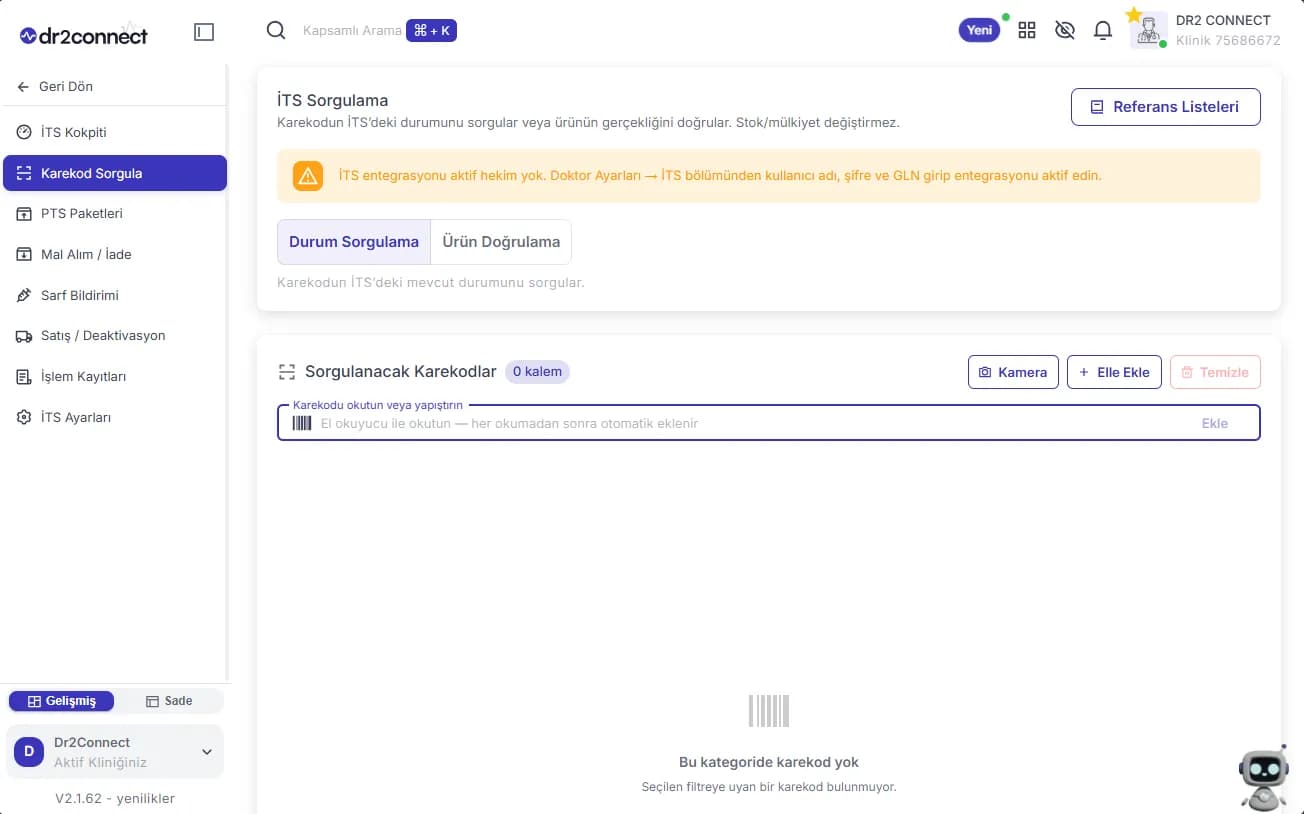The width and height of the screenshot is (1304, 814).
Task: Expand the Dr2Connect clinic selector
Action: pos(115,752)
